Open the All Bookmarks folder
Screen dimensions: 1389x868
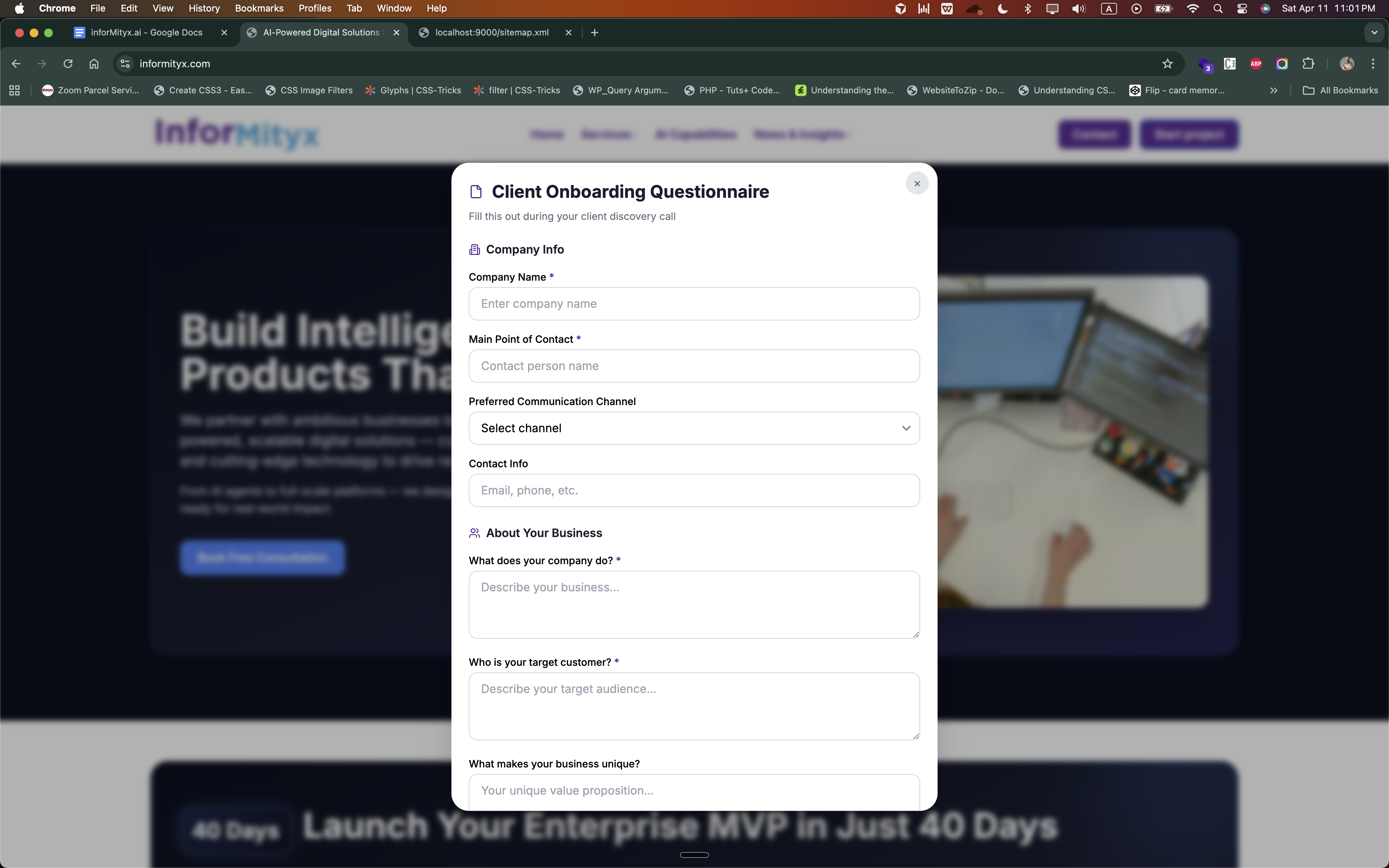[x=1340, y=90]
